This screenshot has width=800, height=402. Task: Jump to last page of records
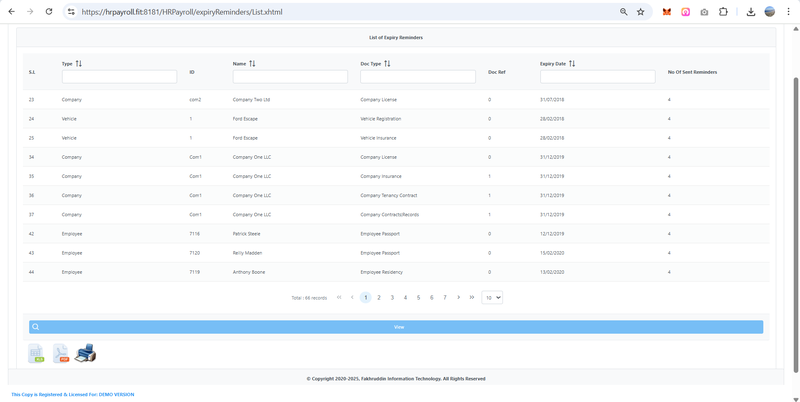tap(471, 297)
